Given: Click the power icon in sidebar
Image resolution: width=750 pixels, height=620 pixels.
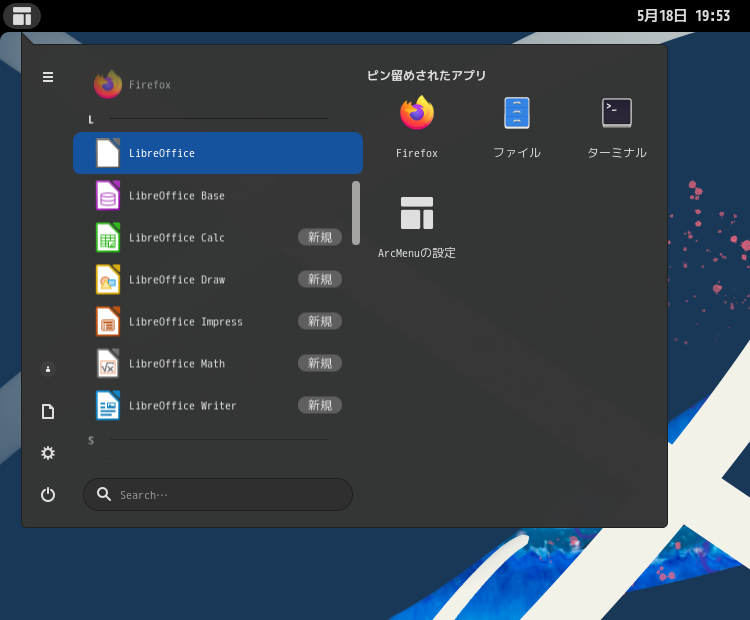Looking at the screenshot, I should coord(48,495).
